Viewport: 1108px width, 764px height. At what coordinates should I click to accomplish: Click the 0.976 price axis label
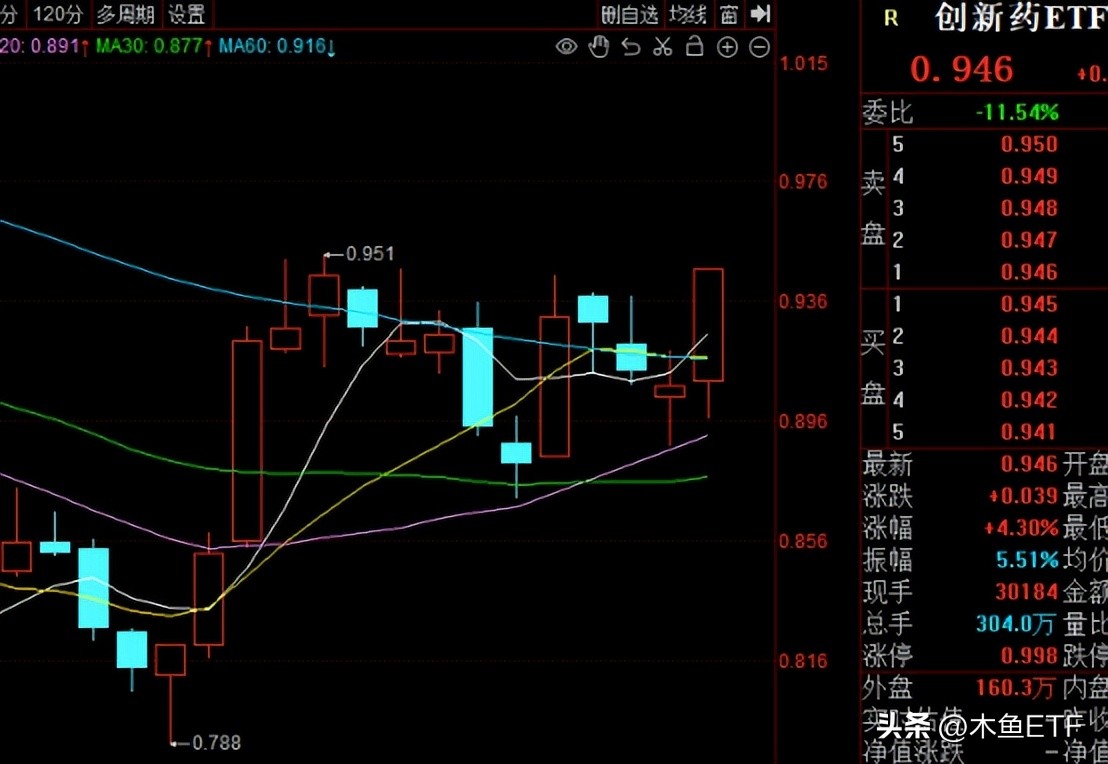(803, 182)
